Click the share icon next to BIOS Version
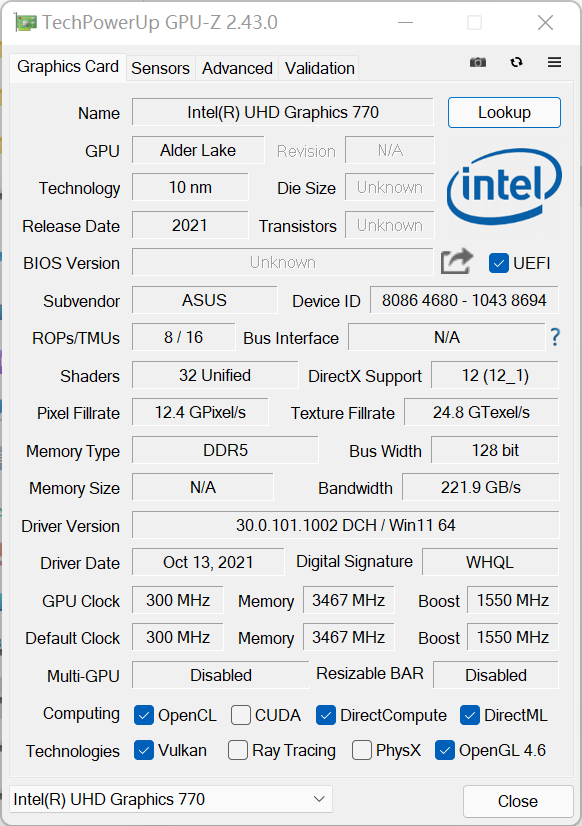 click(456, 261)
